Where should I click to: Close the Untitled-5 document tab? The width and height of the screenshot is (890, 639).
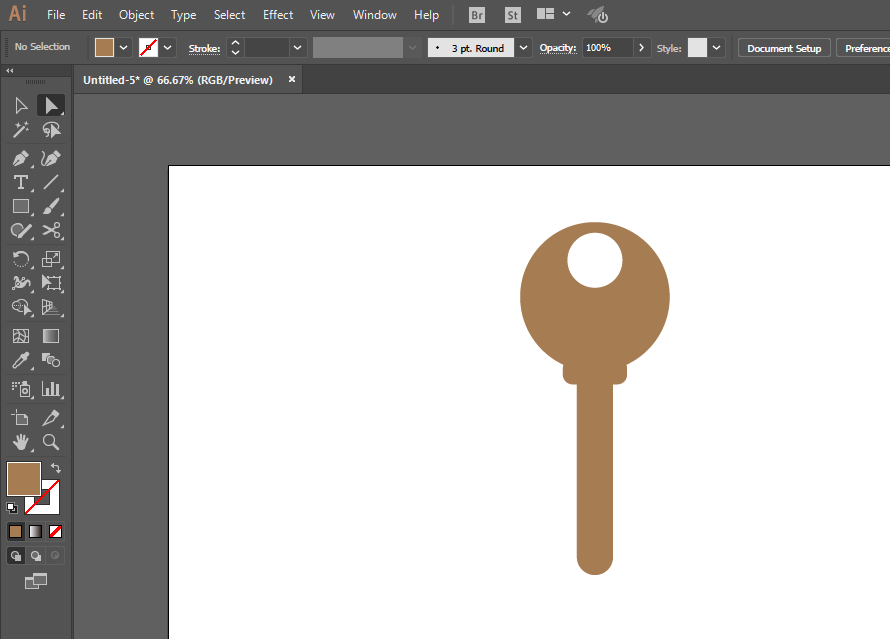pyautogui.click(x=292, y=80)
